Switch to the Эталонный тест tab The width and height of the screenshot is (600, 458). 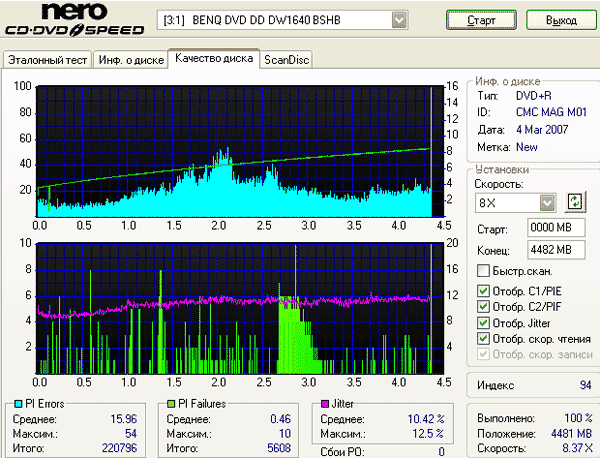tap(47, 60)
